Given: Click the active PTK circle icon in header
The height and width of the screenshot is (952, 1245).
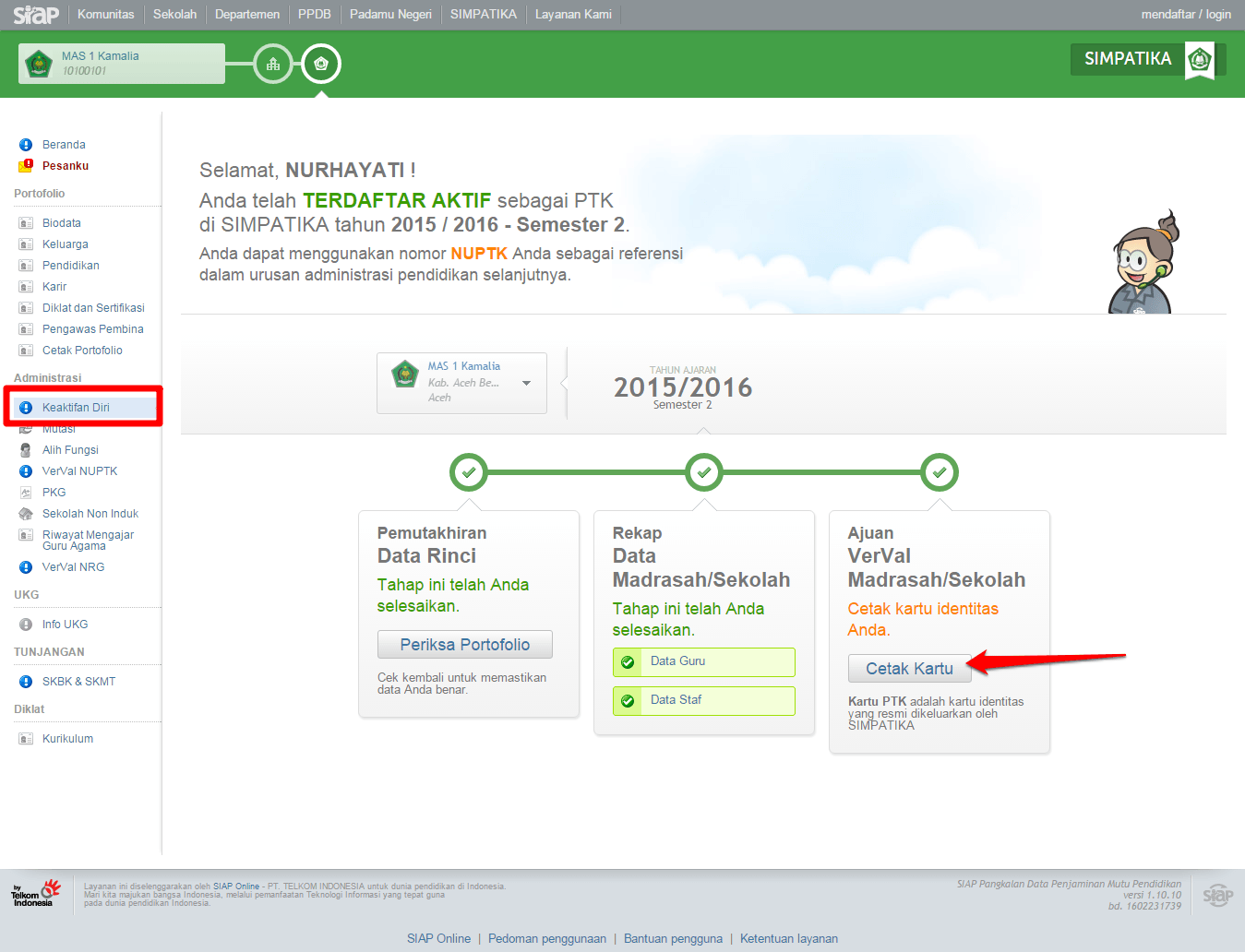Looking at the screenshot, I should [x=321, y=64].
